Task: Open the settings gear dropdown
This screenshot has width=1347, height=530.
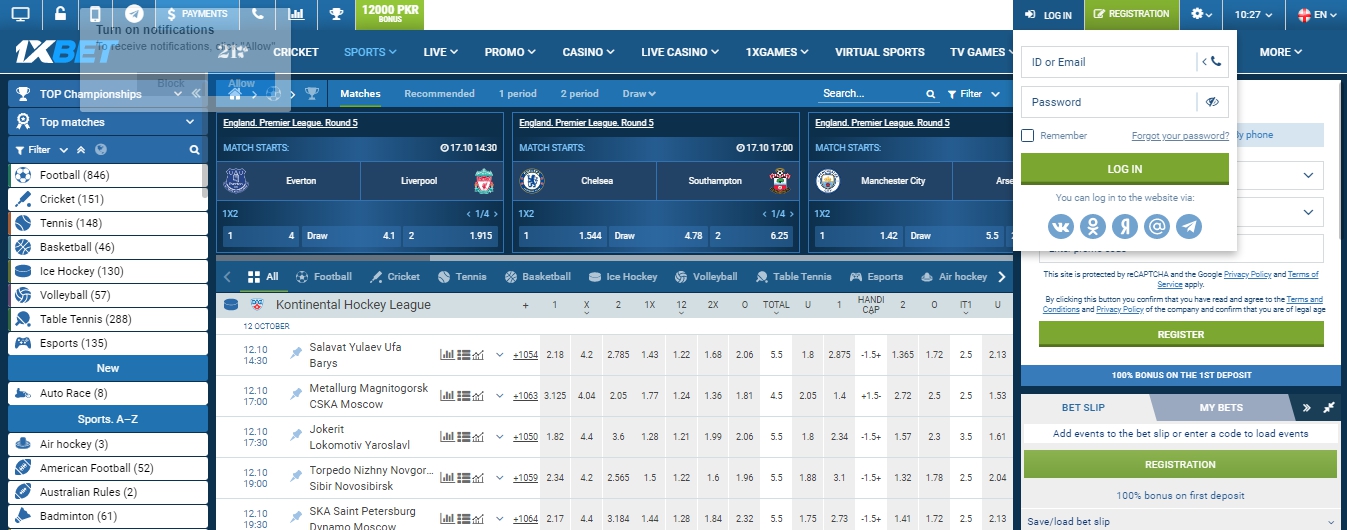Action: pos(1202,14)
